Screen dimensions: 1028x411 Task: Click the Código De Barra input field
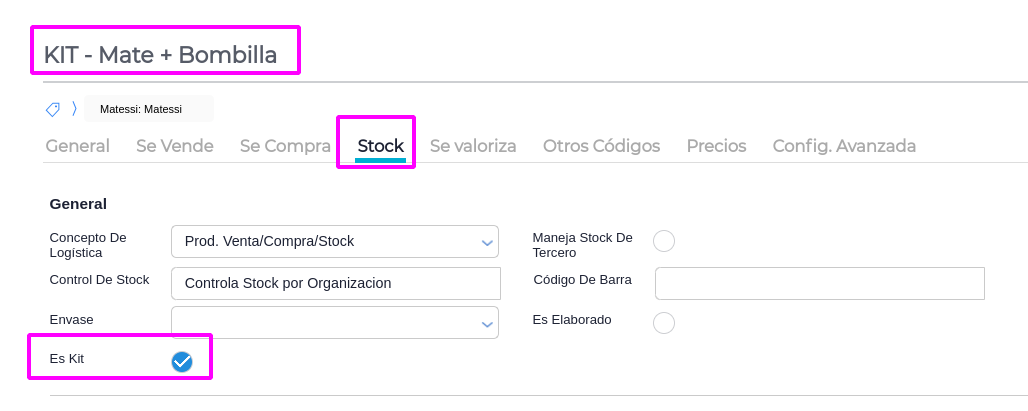point(819,283)
